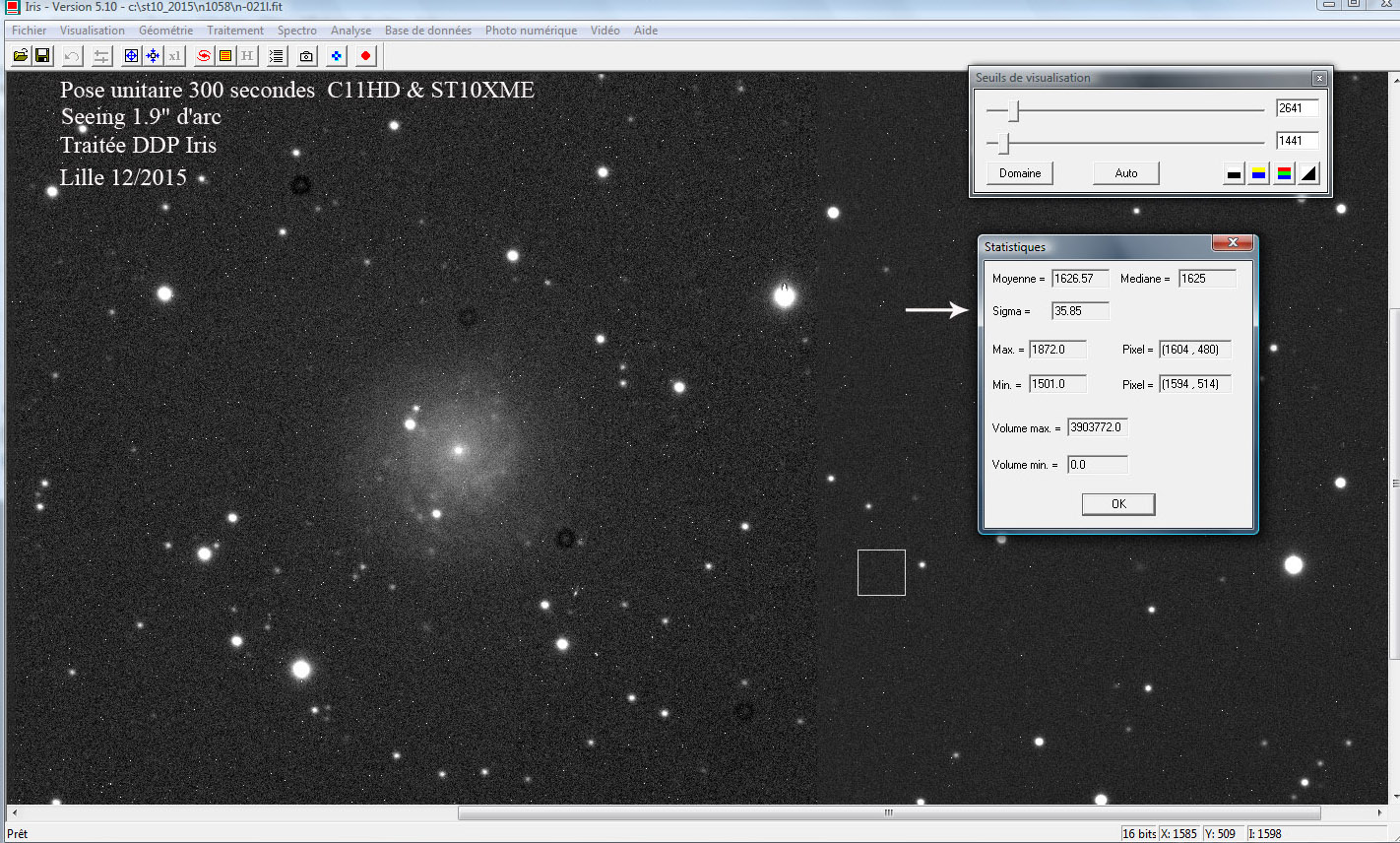
Task: Select the red-green-blue palette icon
Action: pos(1284,174)
